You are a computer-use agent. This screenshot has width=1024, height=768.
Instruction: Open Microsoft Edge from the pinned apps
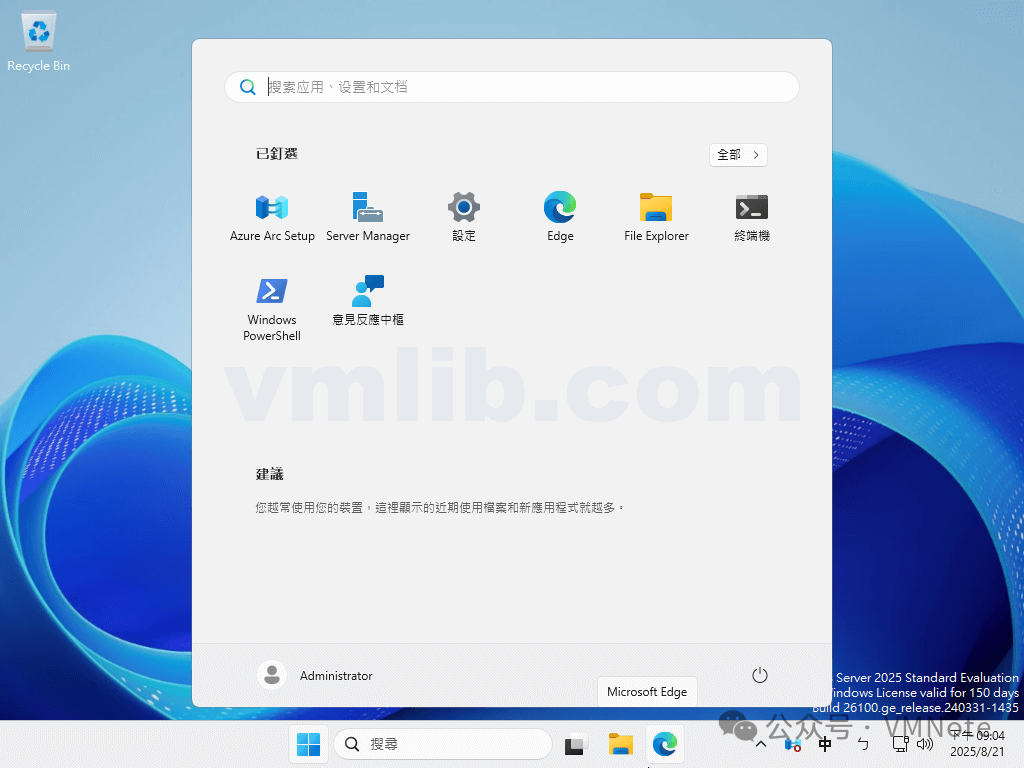coord(559,207)
